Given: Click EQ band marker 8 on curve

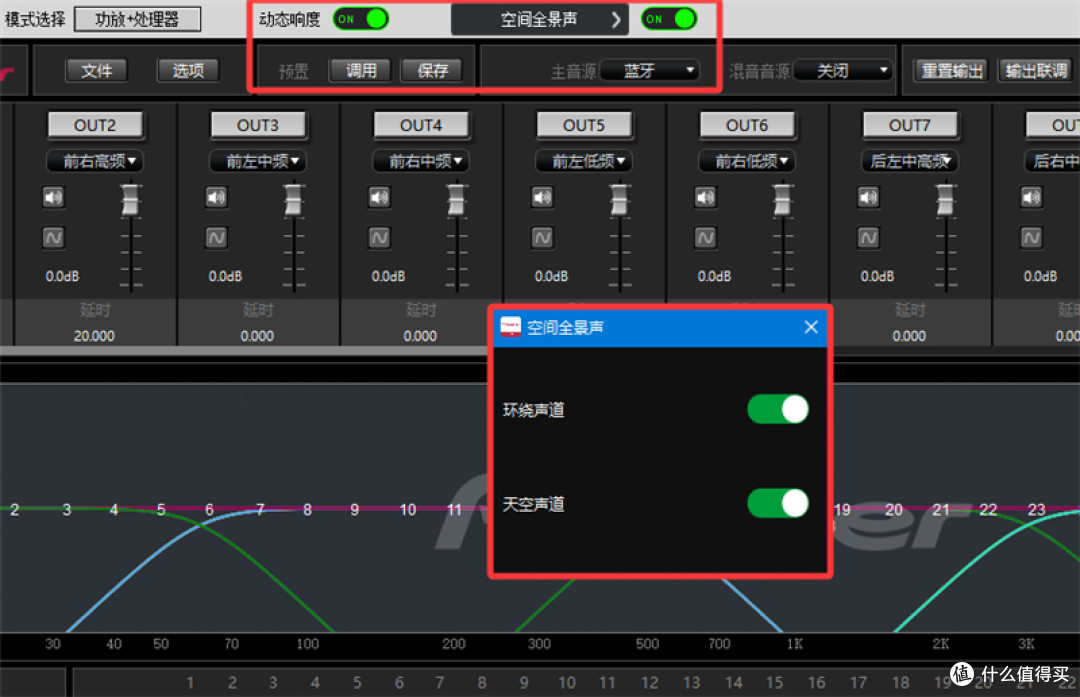Looking at the screenshot, I should [x=307, y=510].
